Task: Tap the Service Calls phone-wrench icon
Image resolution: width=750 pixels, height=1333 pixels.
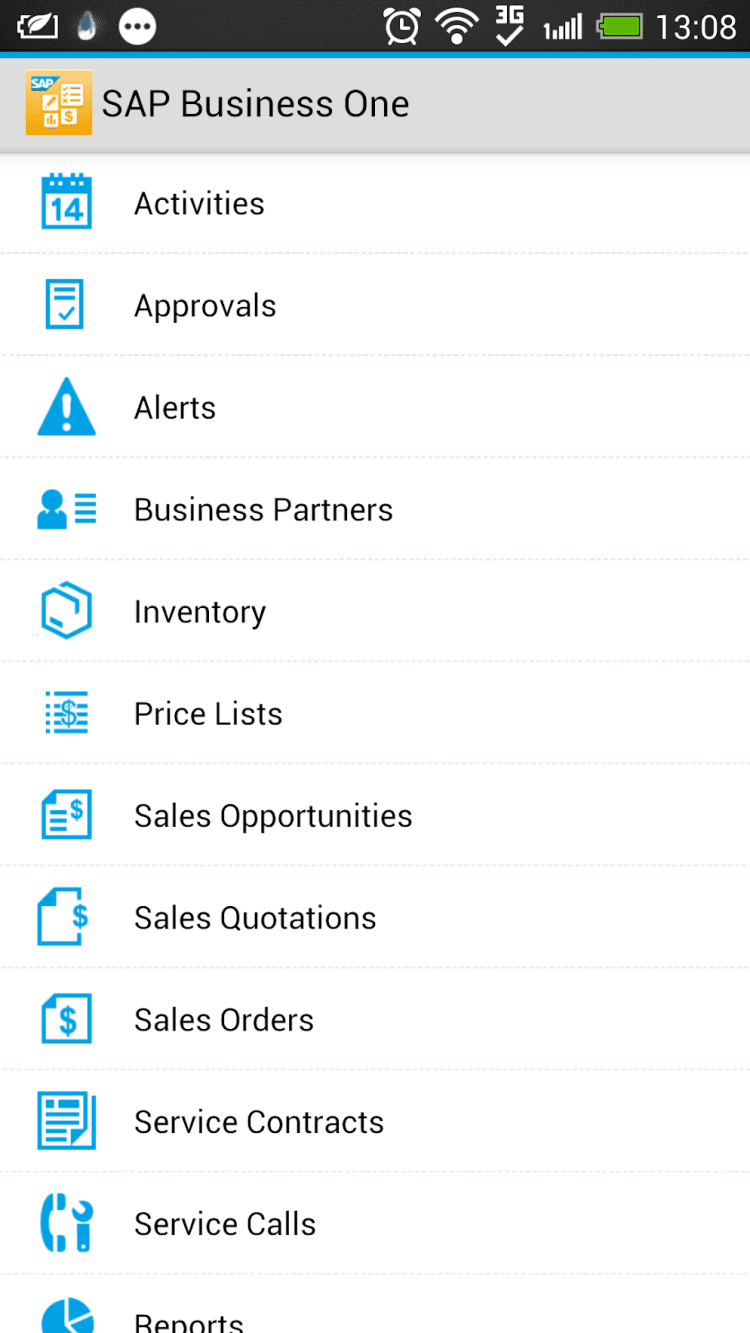Action: point(66,1223)
